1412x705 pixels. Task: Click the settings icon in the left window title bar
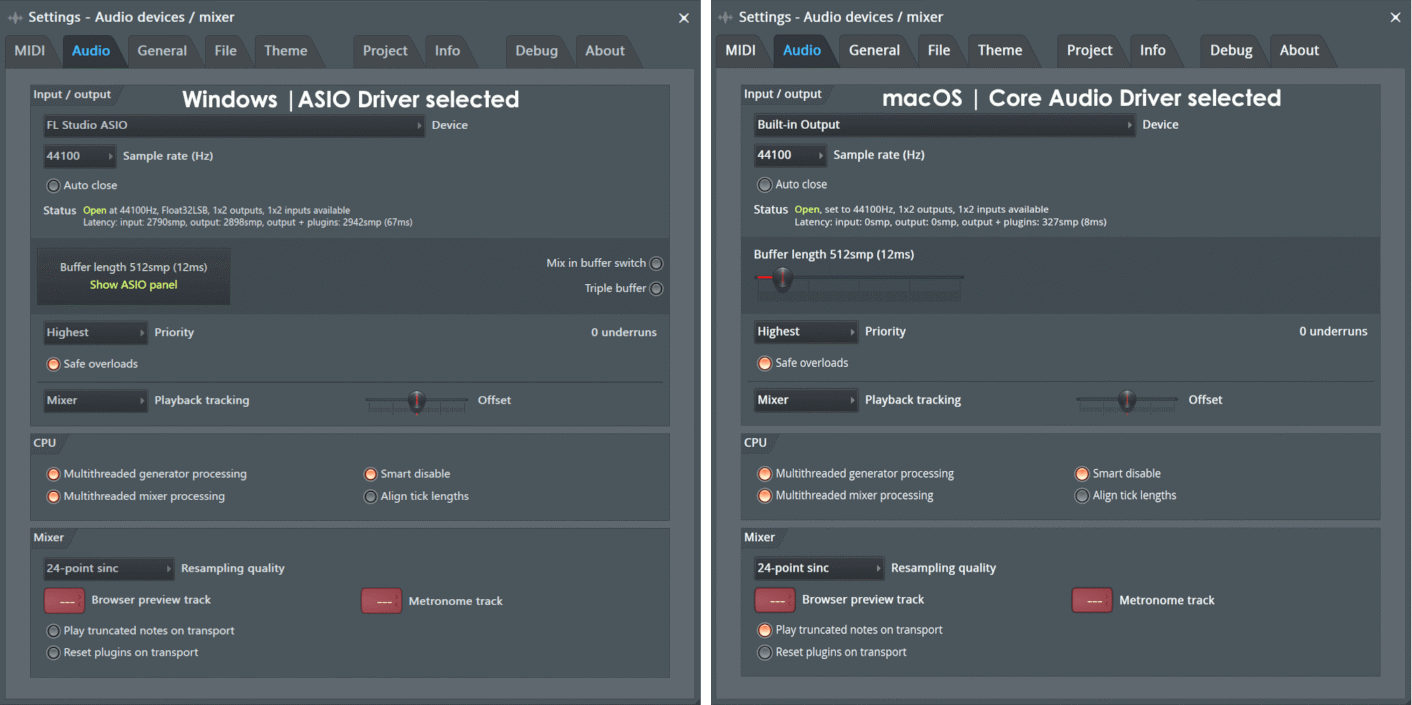(15, 18)
